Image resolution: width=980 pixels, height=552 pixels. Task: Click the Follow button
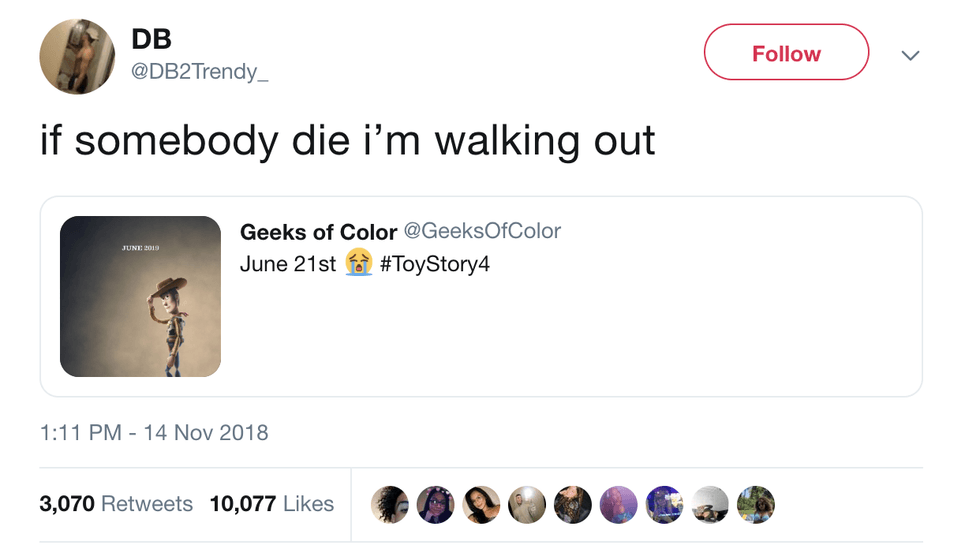click(x=786, y=52)
